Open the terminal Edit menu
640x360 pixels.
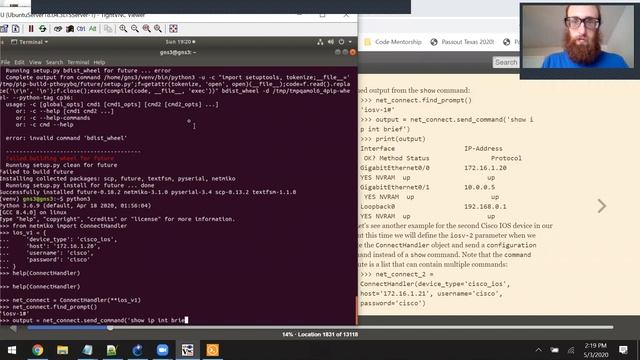[19, 62]
